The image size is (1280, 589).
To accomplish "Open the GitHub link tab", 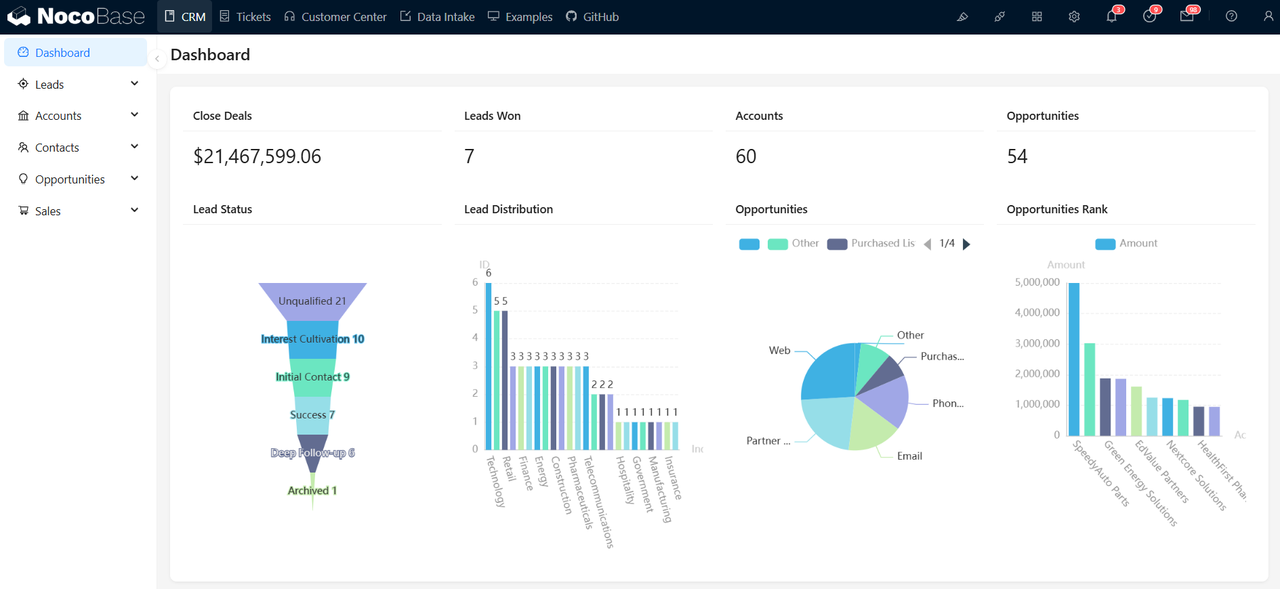I will point(592,17).
